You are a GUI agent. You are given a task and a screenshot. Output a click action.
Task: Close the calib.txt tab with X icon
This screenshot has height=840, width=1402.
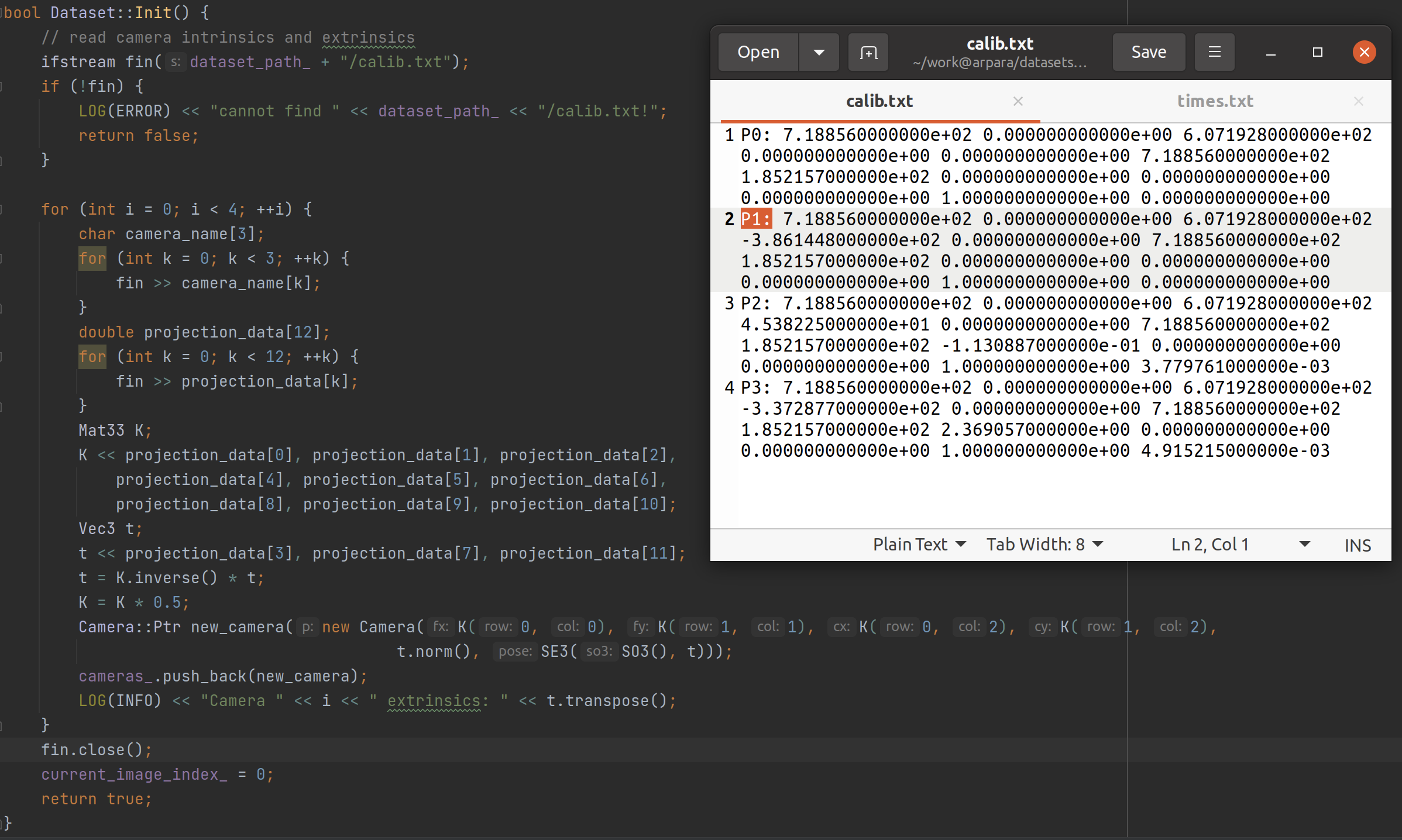[1019, 101]
